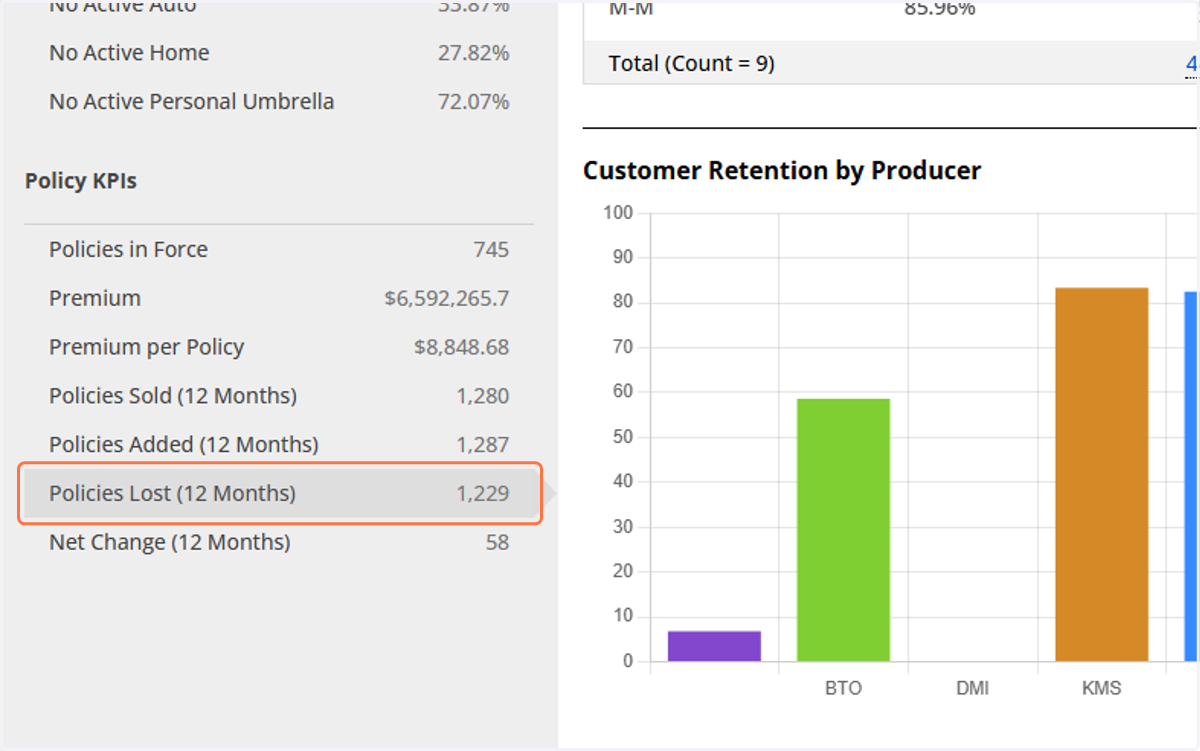
Task: Click the 72.07% Personal Umbrella value
Action: pos(473,102)
